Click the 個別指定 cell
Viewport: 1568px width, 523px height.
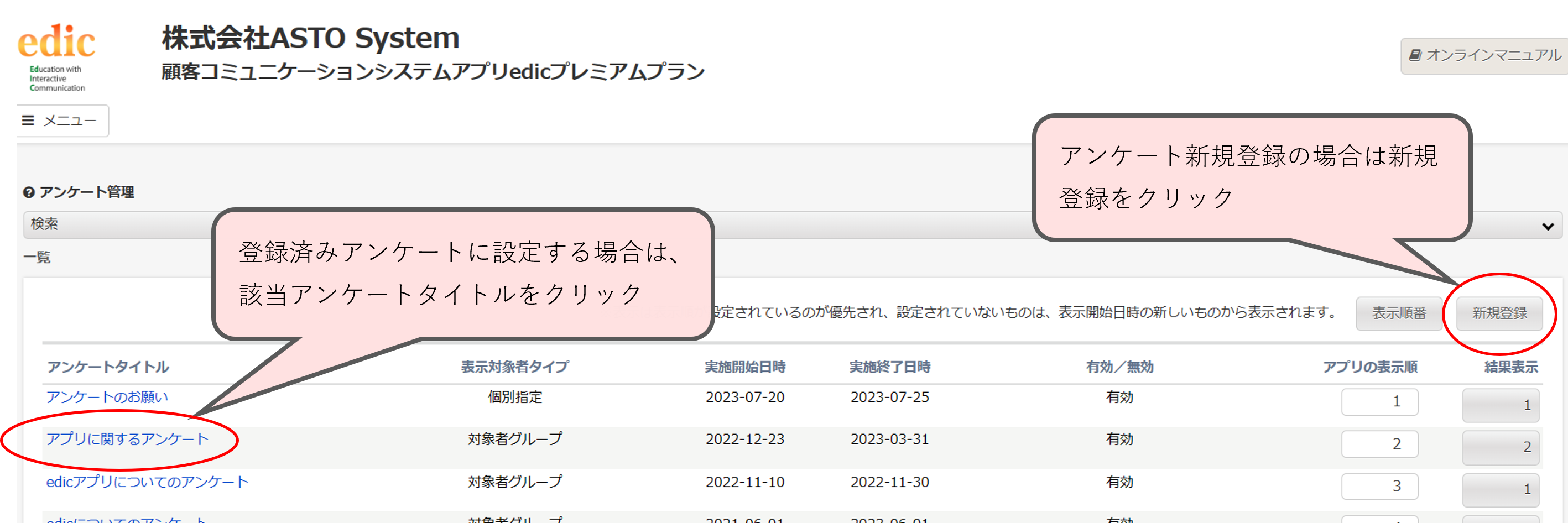515,396
